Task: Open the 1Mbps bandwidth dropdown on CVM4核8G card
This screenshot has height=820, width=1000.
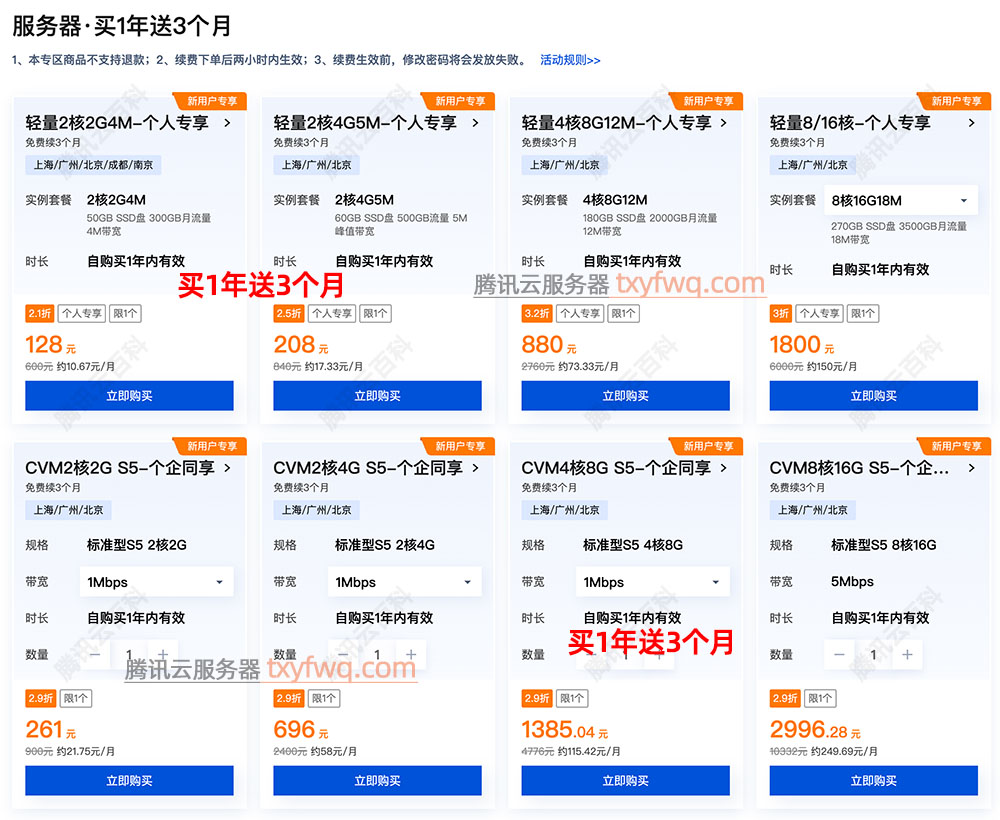Action: 653,581
